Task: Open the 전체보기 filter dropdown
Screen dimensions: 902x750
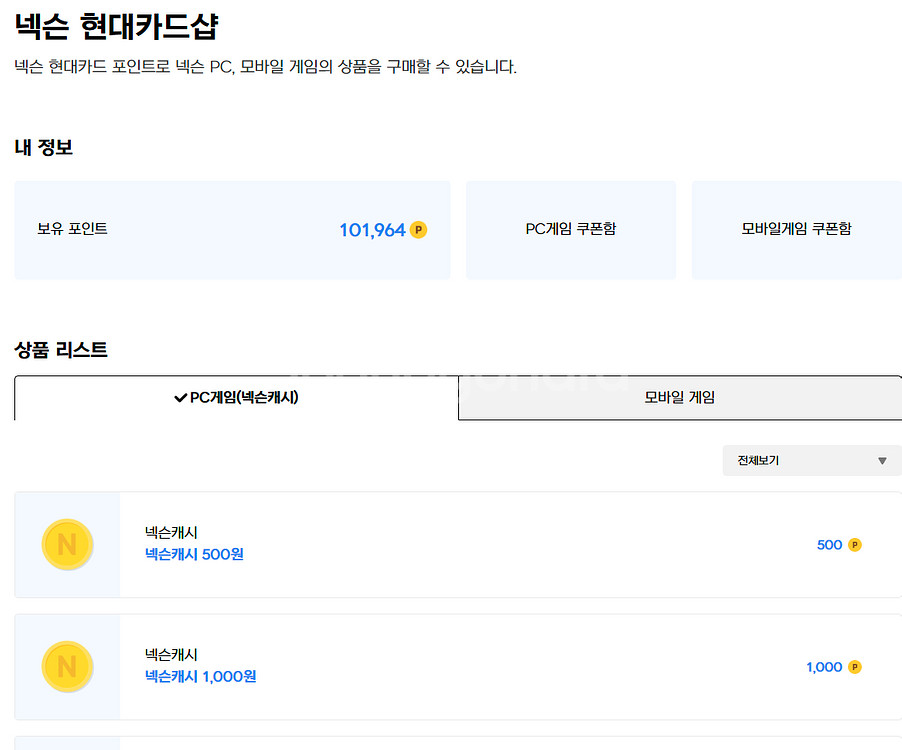Action: click(x=812, y=460)
